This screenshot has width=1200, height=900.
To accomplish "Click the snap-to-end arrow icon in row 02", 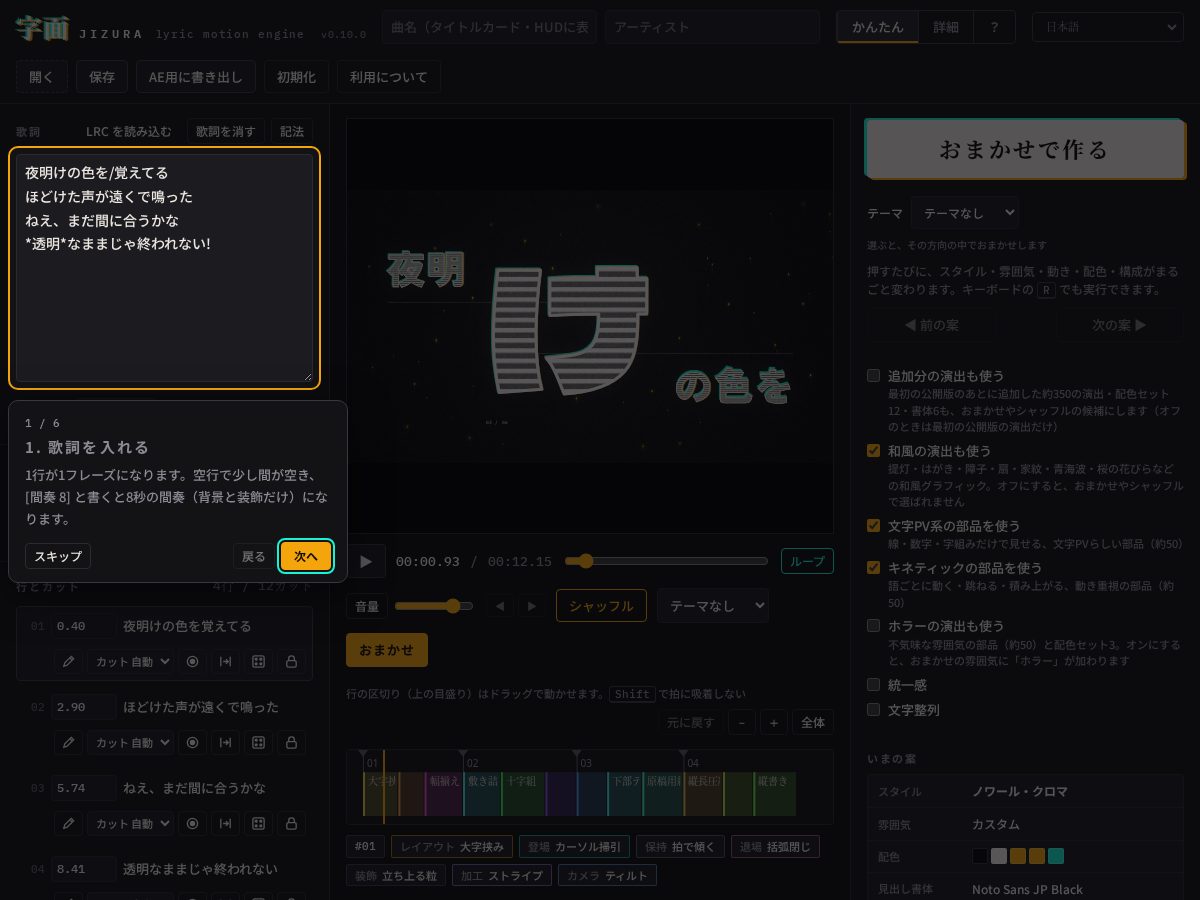I will (226, 743).
